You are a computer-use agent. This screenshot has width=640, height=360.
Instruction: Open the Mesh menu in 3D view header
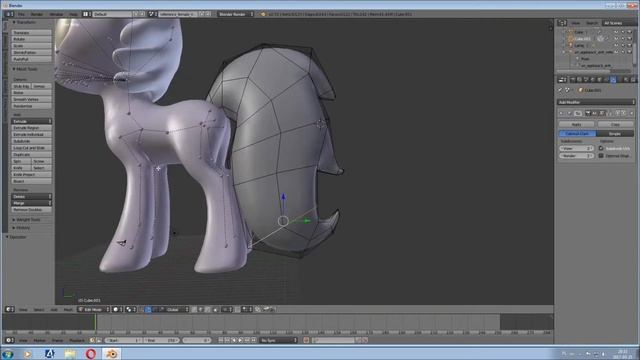coord(68,310)
